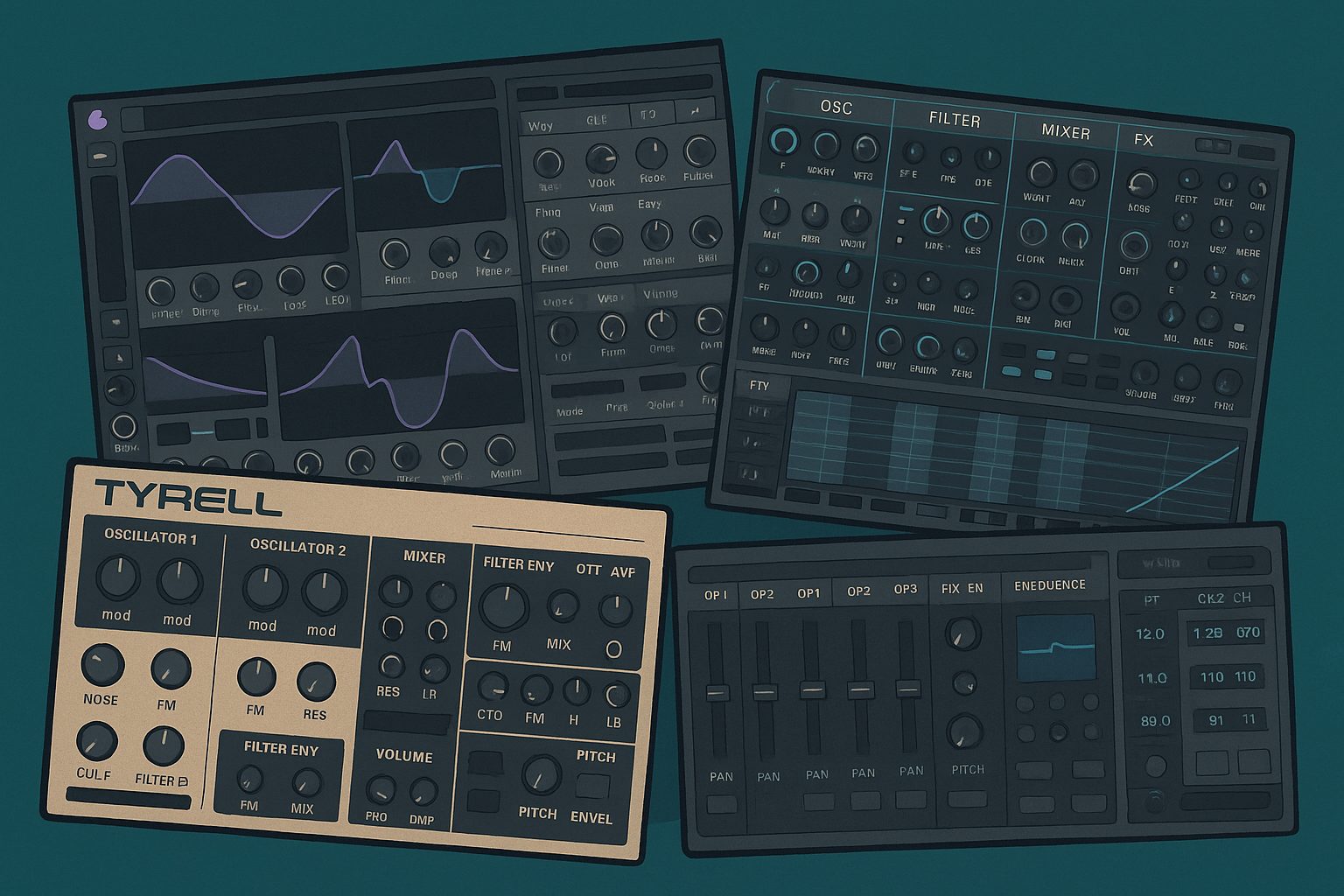Click the NOSE knob on Tyrell
This screenshot has height=896, width=1344.
coord(101,666)
